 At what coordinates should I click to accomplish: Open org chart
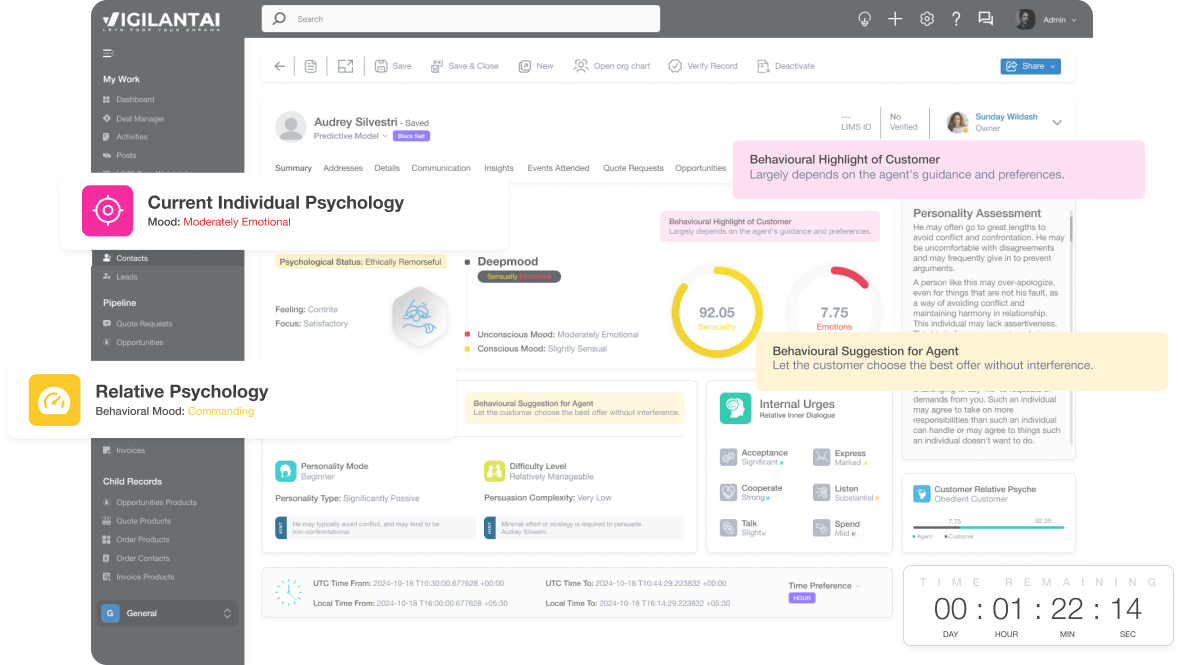[x=612, y=66]
